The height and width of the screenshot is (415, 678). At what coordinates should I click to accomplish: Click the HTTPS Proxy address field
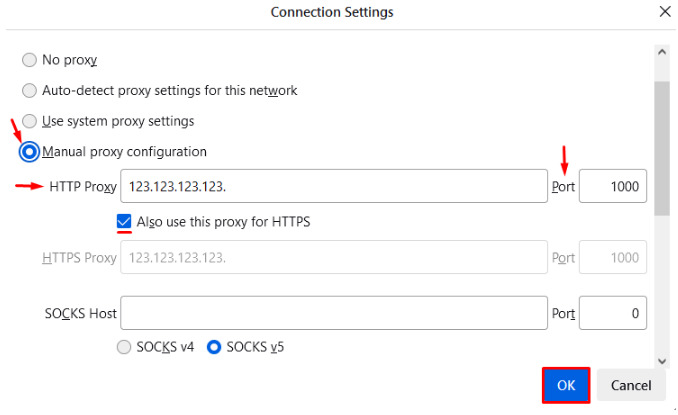pyautogui.click(x=333, y=257)
